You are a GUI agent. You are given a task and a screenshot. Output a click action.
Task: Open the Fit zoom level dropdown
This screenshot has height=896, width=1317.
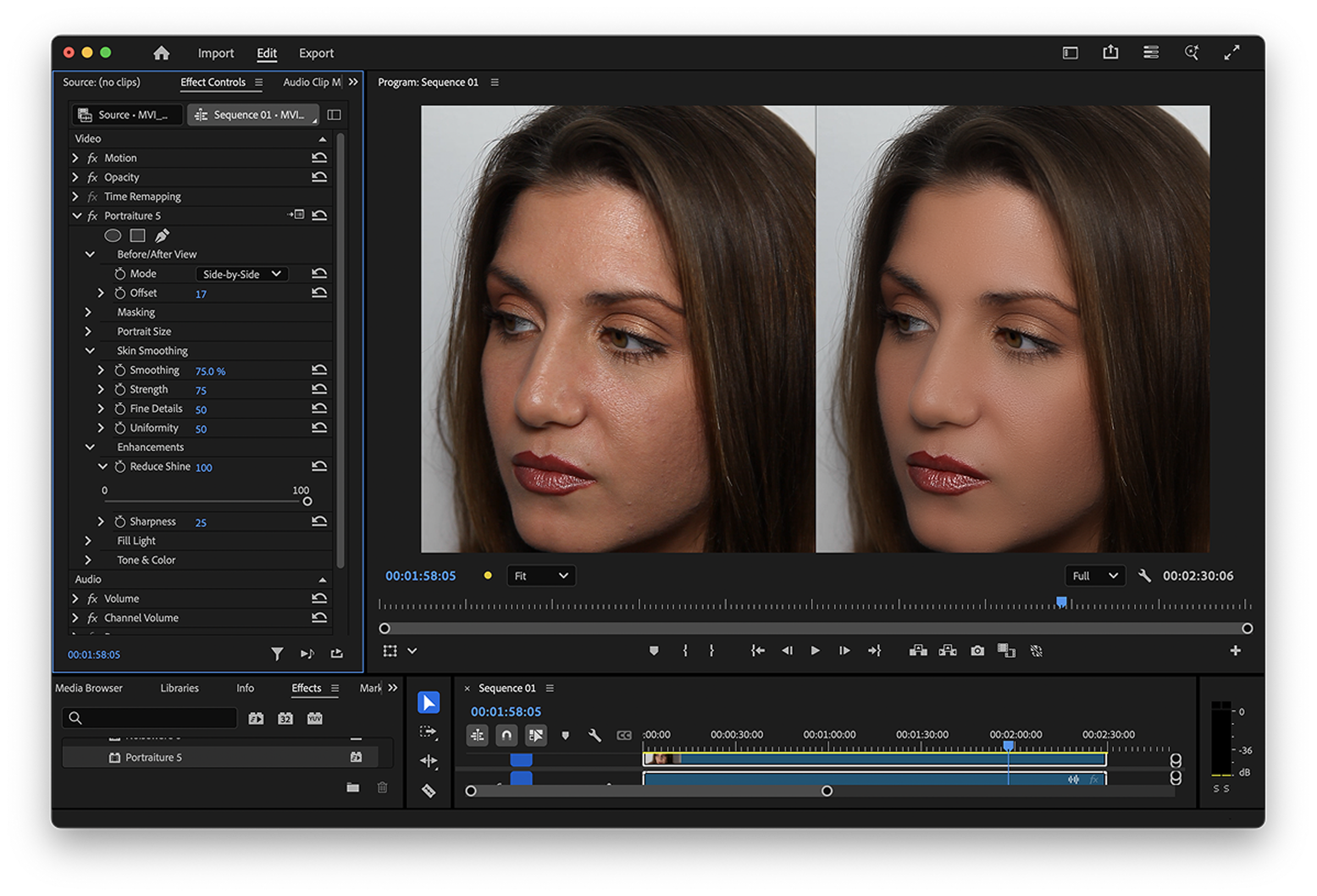[541, 576]
